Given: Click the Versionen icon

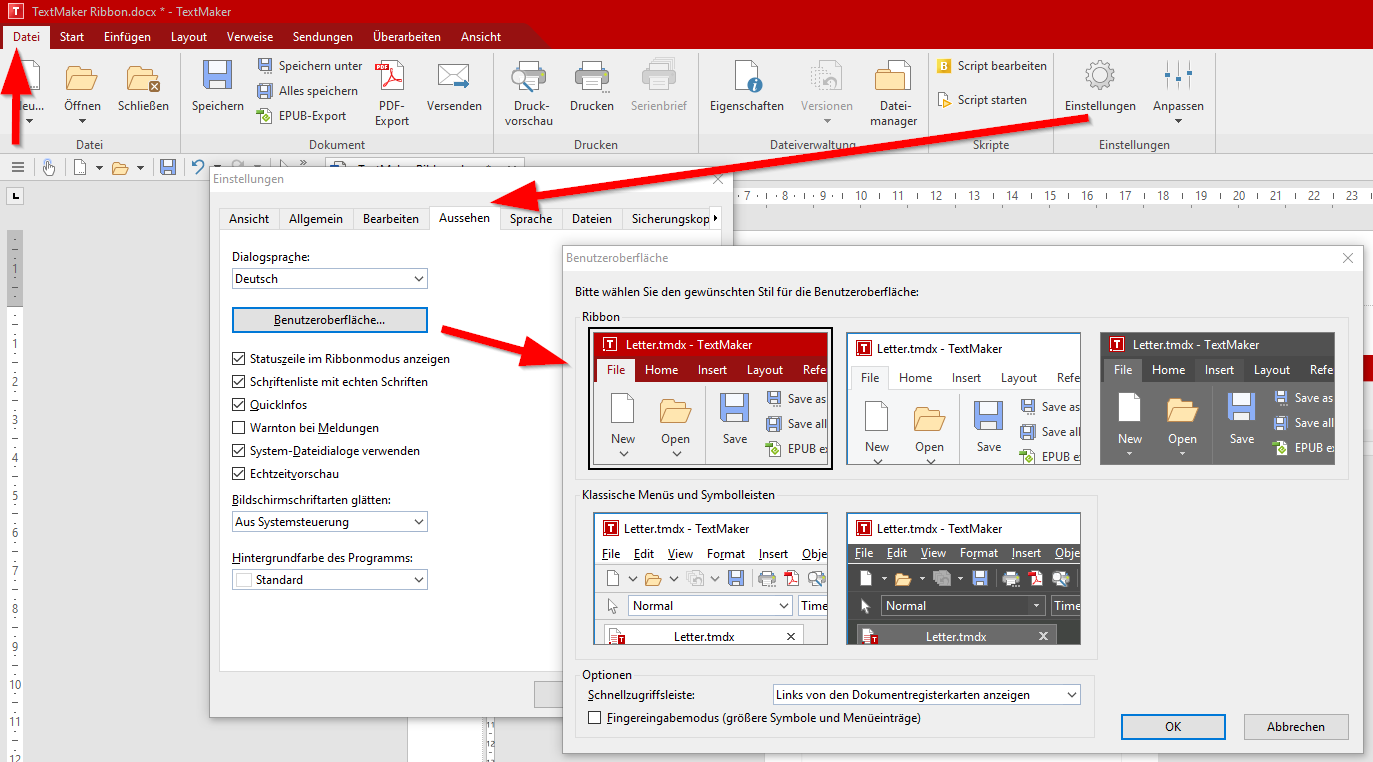Looking at the screenshot, I should (x=827, y=77).
